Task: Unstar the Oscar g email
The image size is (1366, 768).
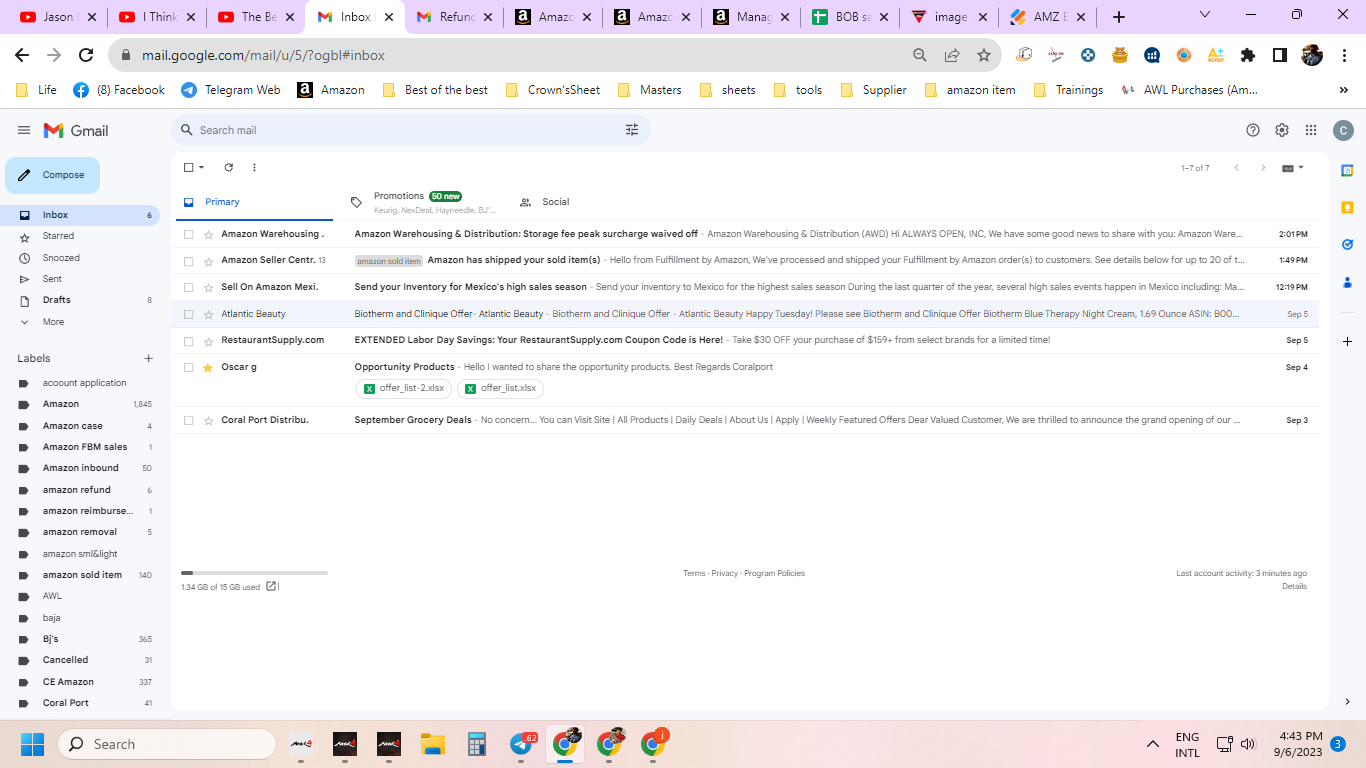Action: click(208, 367)
